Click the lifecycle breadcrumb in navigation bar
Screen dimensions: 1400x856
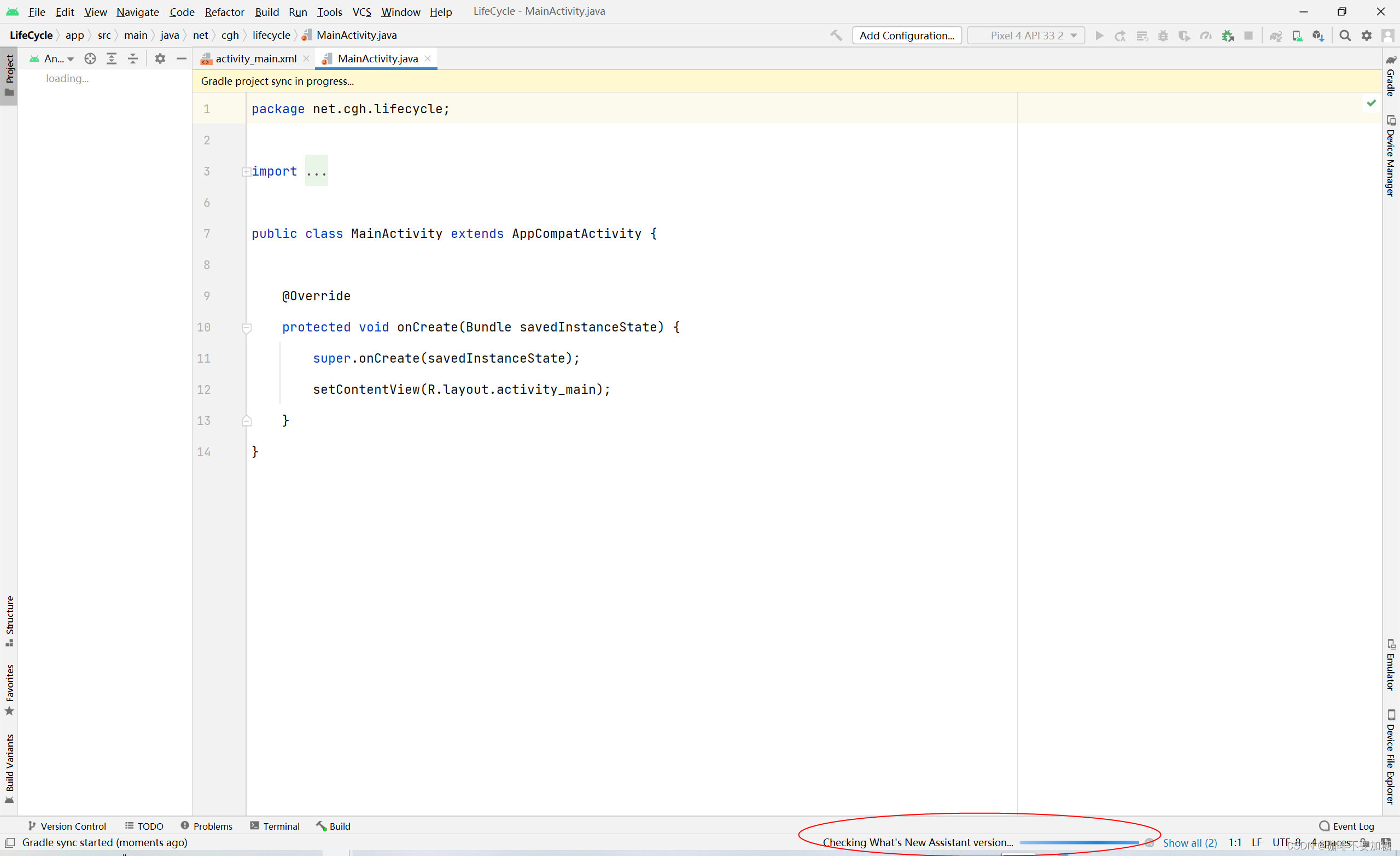click(271, 35)
